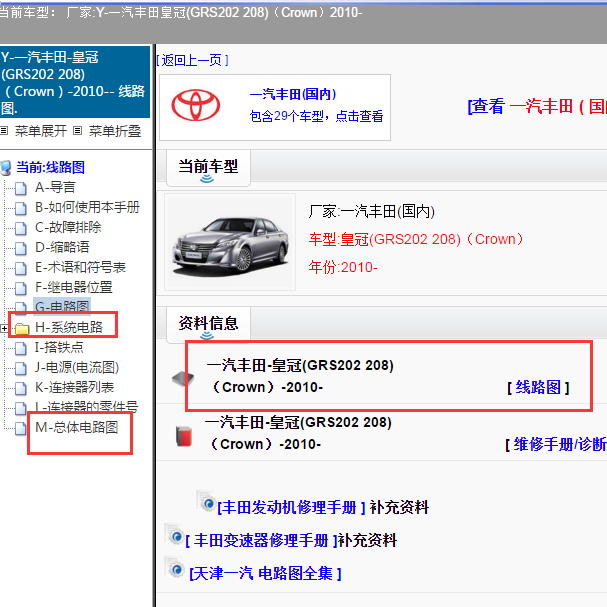Click the computer icon next to 当前:线路图

6,168
